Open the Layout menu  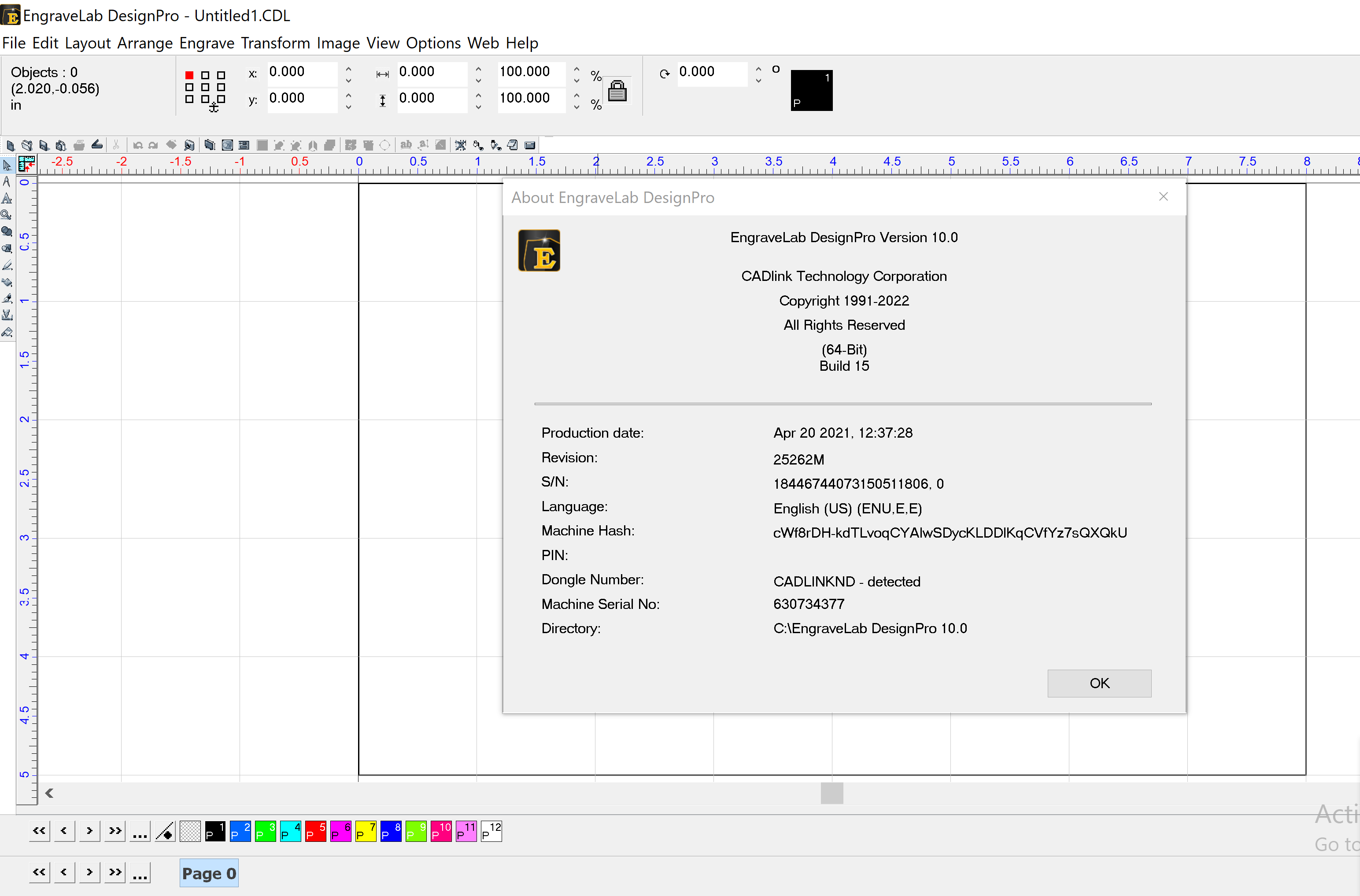[x=88, y=43]
